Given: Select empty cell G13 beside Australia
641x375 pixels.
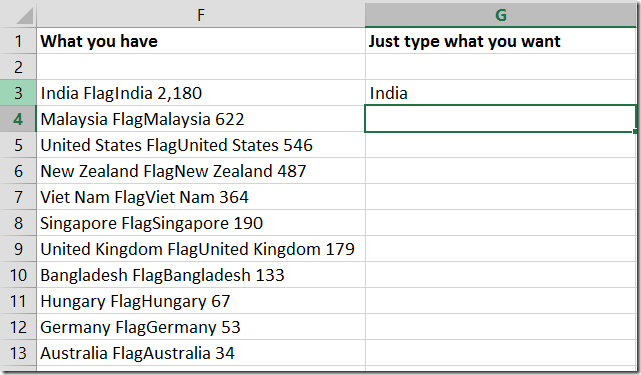Looking at the screenshot, I should point(500,353).
